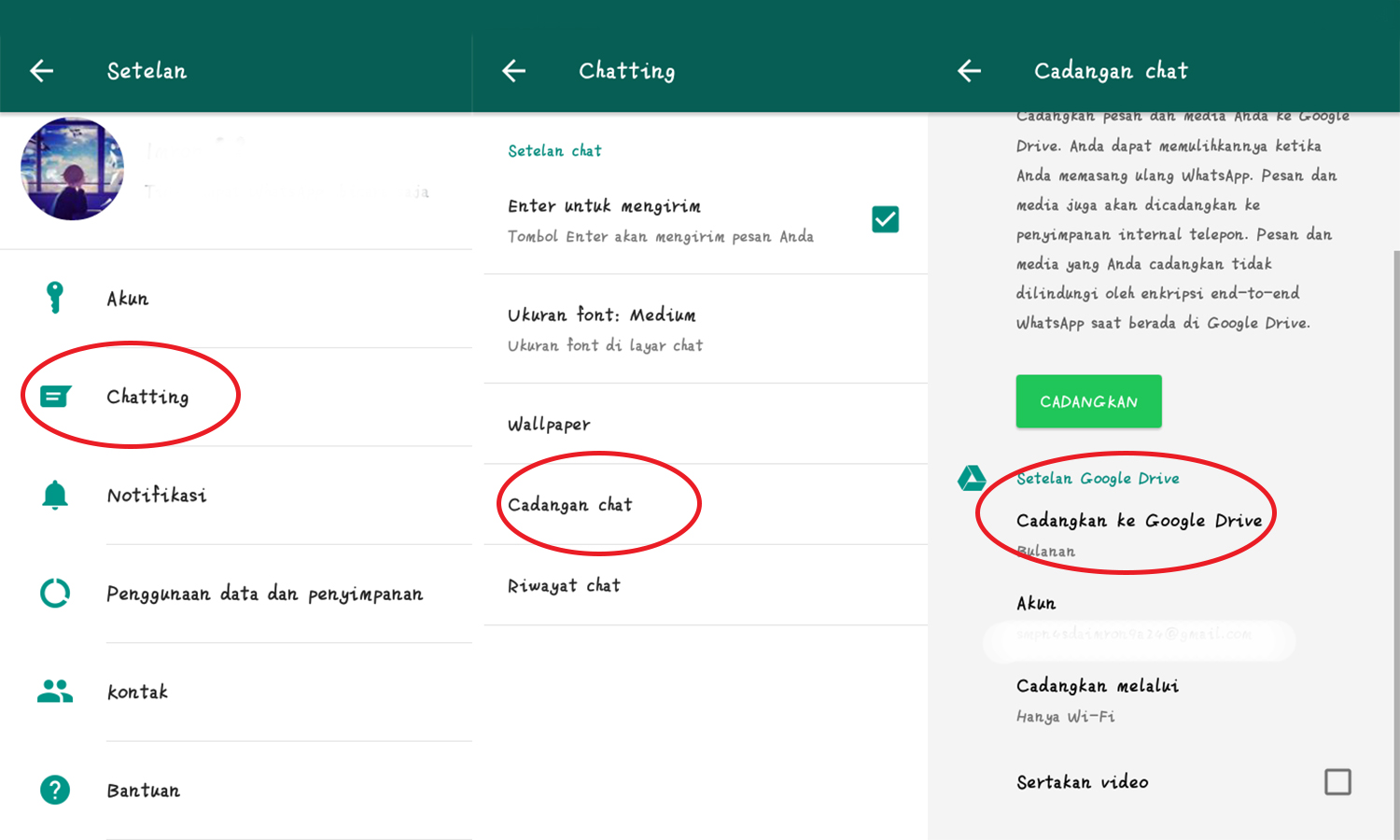Open Notifikasi settings
This screenshot has height=840, width=1400.
click(236, 496)
